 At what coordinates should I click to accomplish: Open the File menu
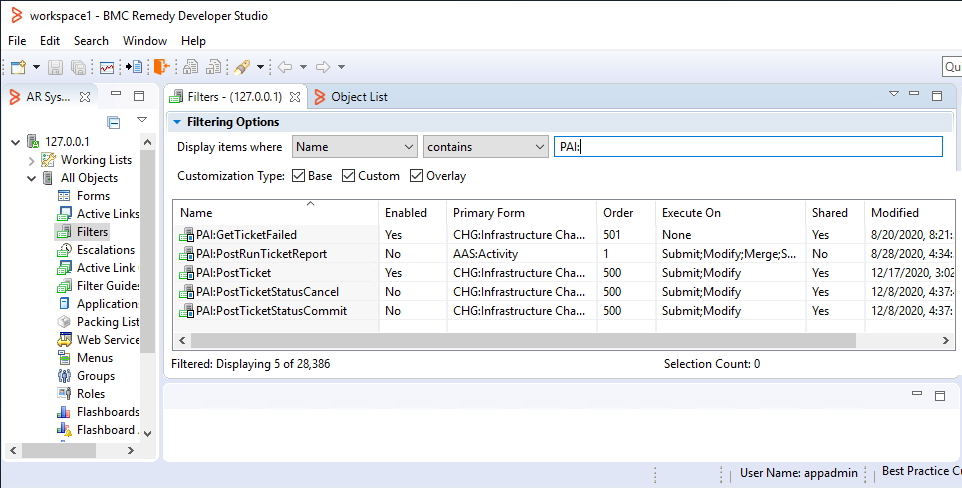[x=17, y=41]
